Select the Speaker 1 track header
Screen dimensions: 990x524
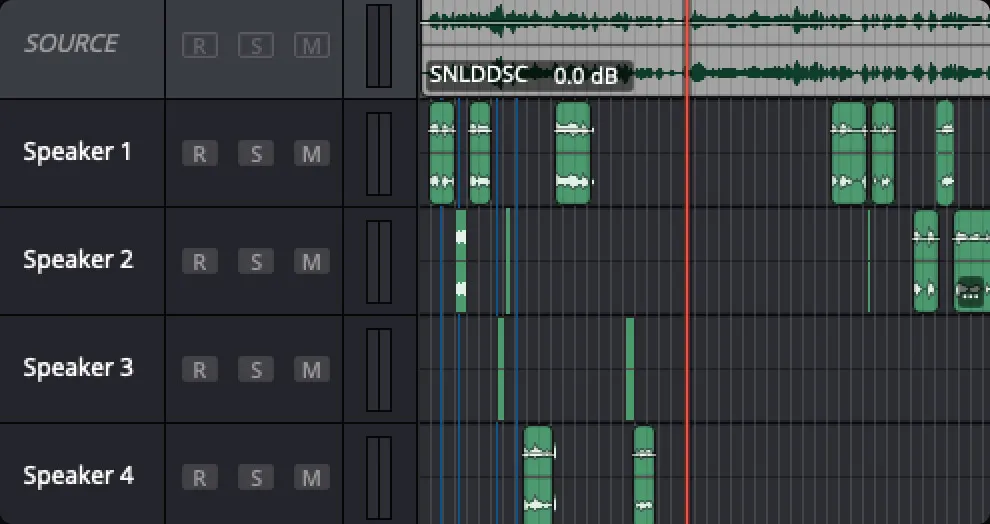tap(78, 153)
